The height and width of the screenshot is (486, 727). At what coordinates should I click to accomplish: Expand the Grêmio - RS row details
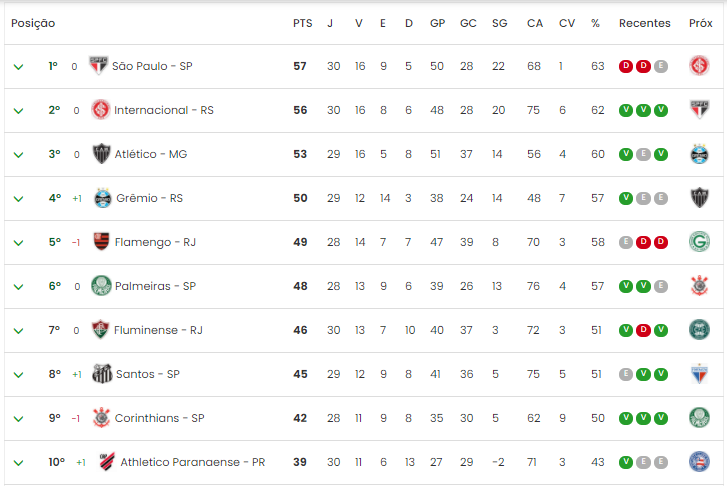coord(19,199)
